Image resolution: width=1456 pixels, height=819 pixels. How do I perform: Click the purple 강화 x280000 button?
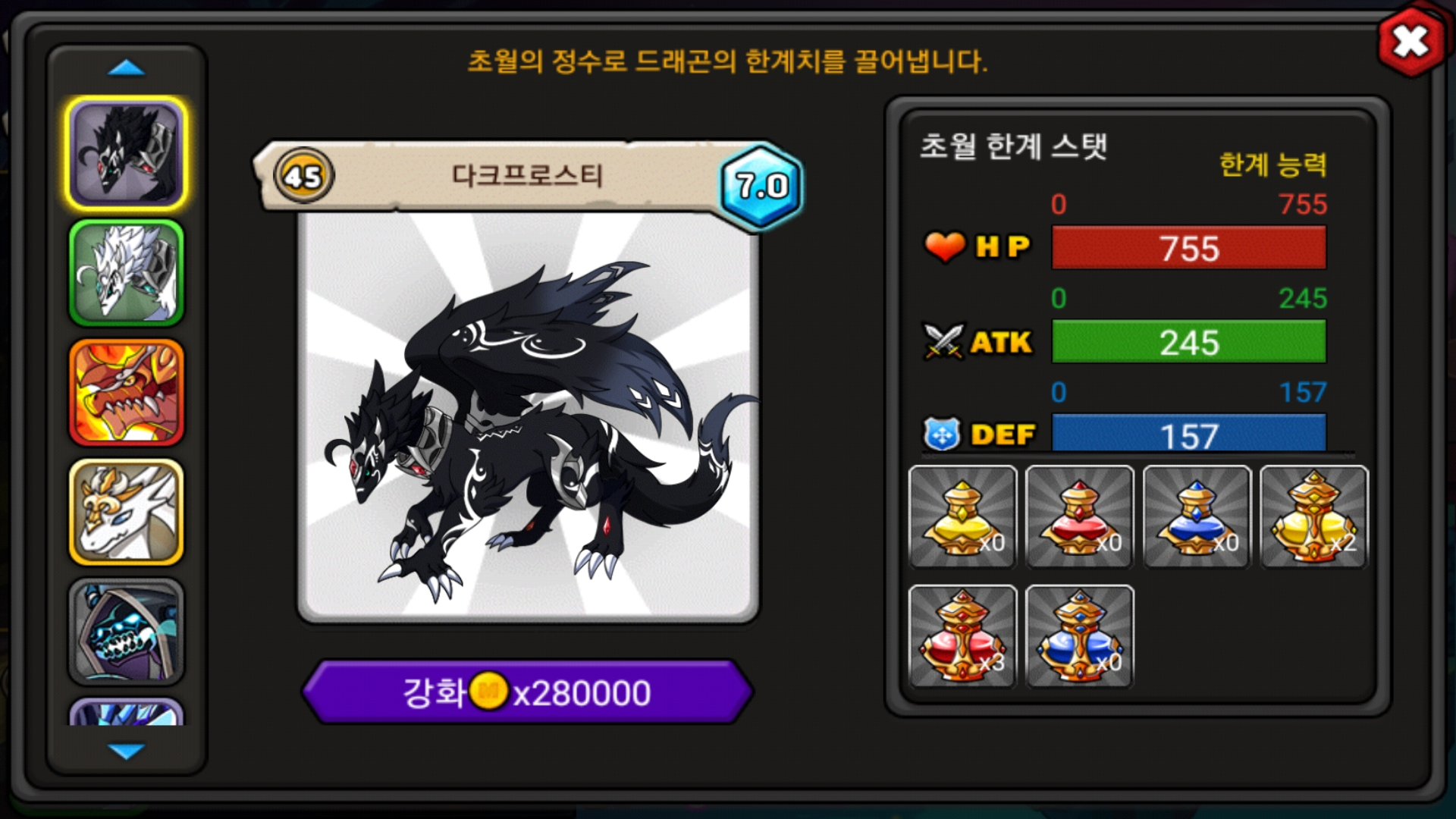coord(527,692)
